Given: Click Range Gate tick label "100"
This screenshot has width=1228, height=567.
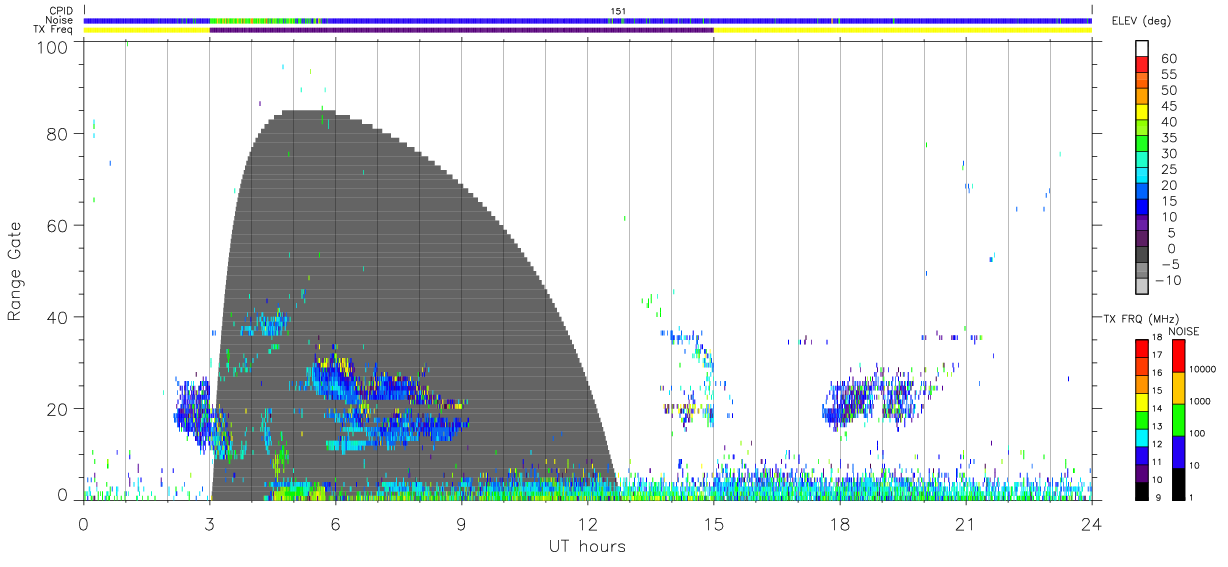Looking at the screenshot, I should [55, 47].
